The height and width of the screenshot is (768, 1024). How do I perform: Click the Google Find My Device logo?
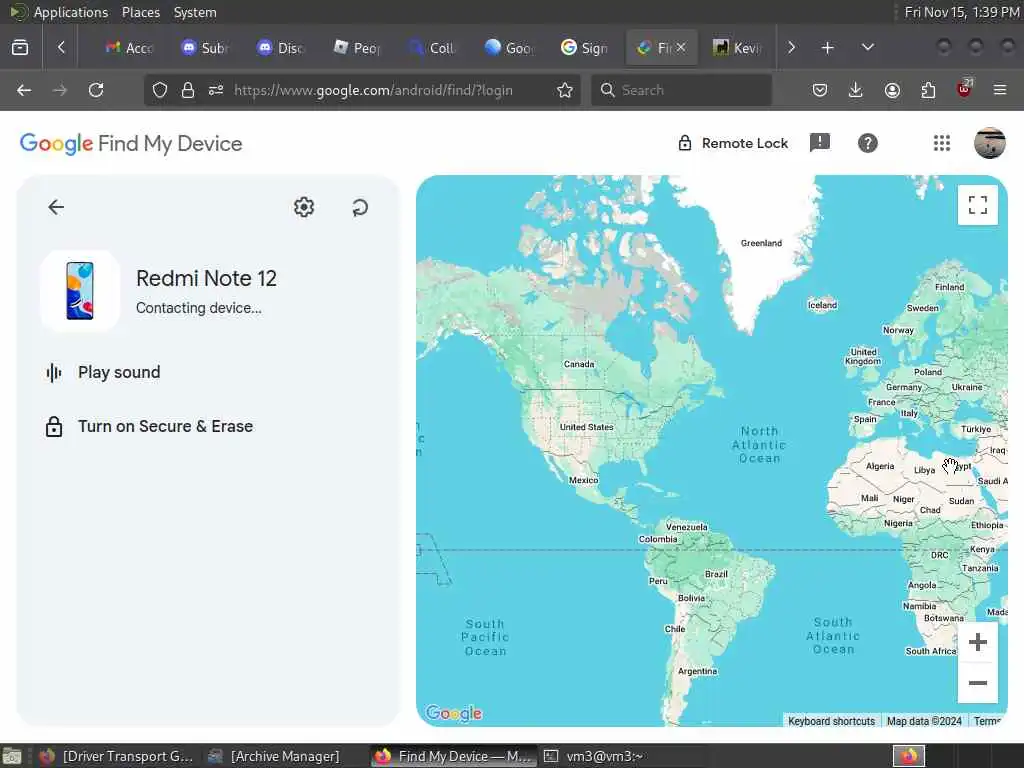click(131, 144)
